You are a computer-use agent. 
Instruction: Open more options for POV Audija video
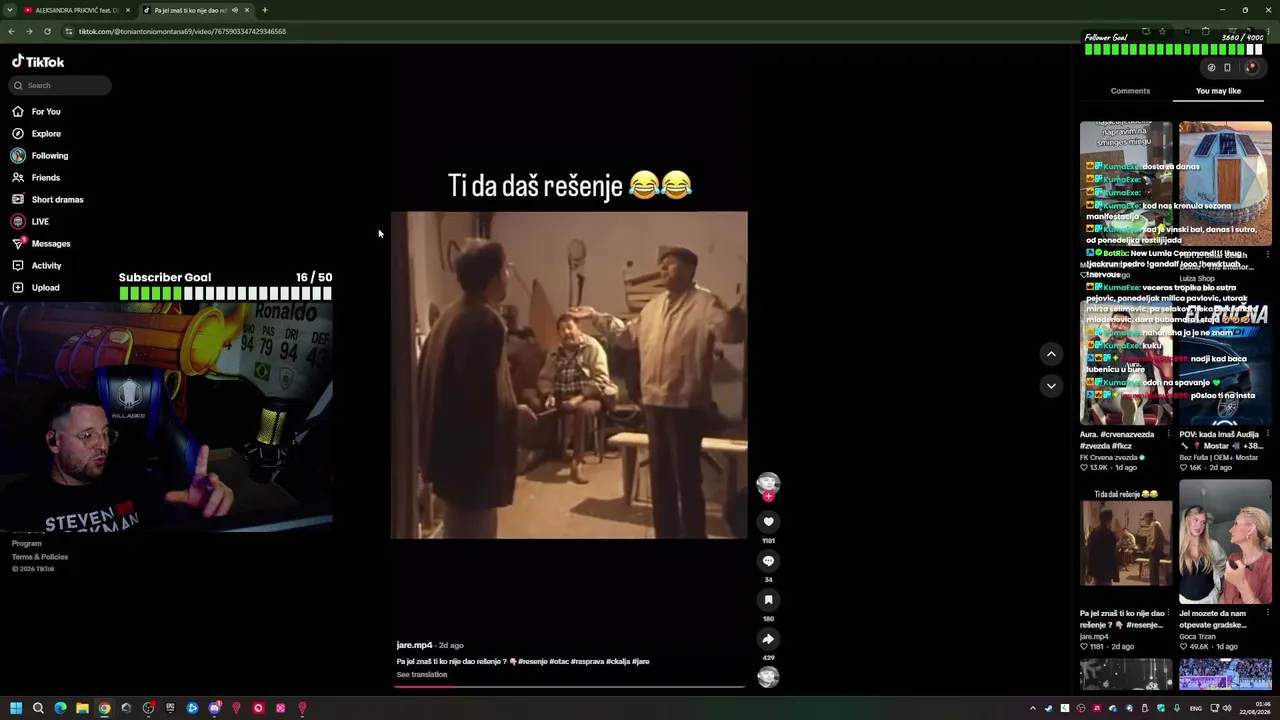tap(1267, 434)
